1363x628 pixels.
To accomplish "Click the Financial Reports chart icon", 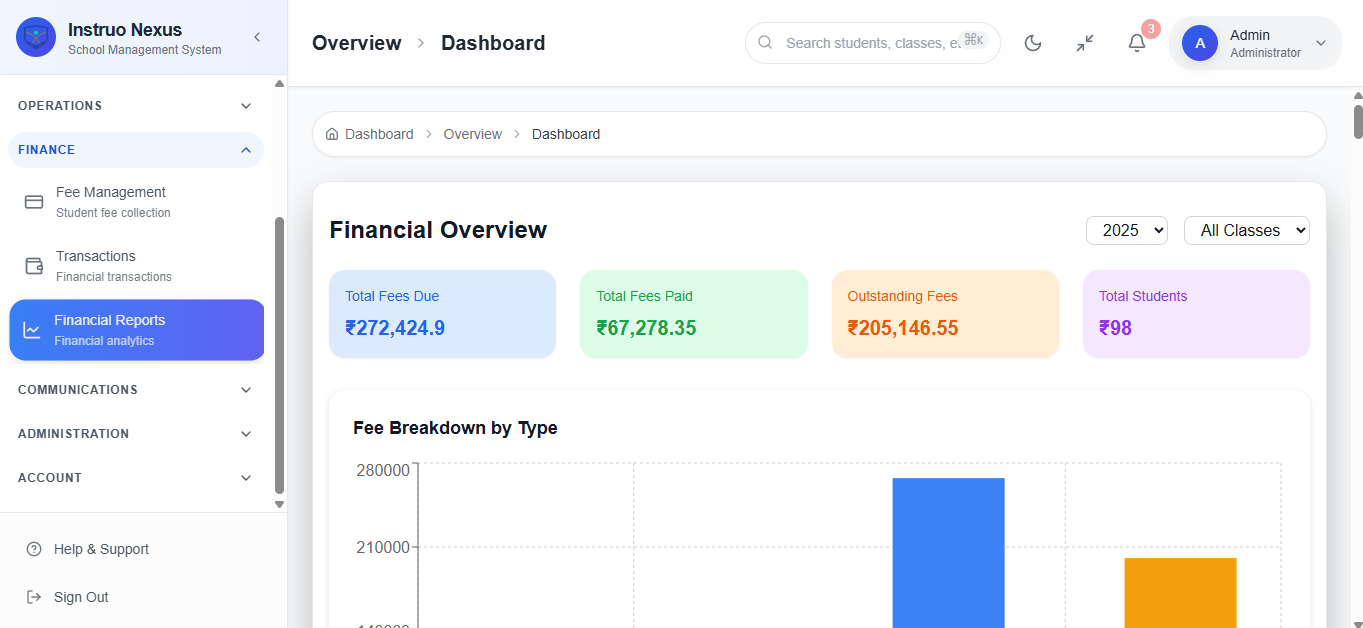I will (x=32, y=330).
